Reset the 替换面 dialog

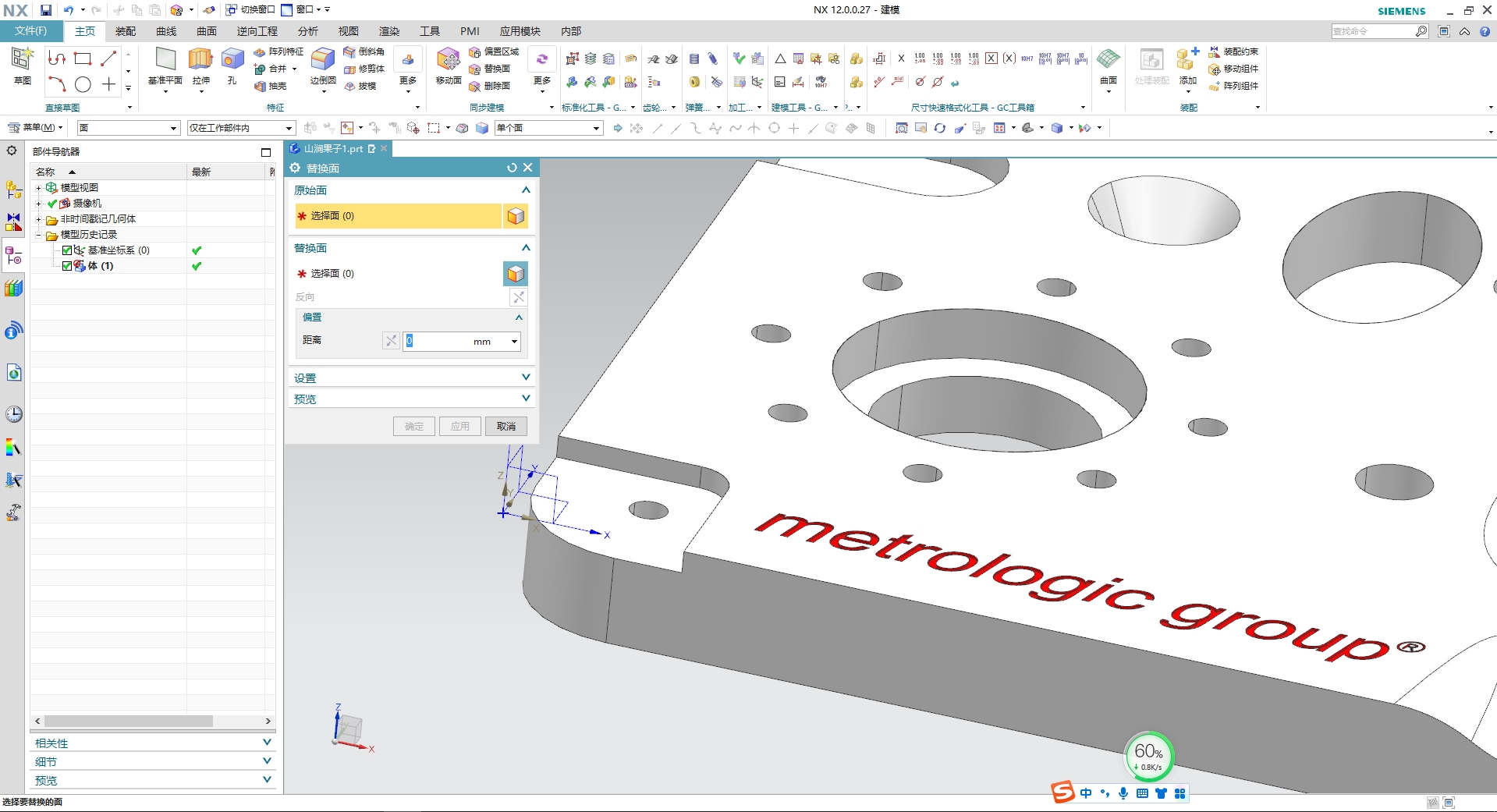512,168
